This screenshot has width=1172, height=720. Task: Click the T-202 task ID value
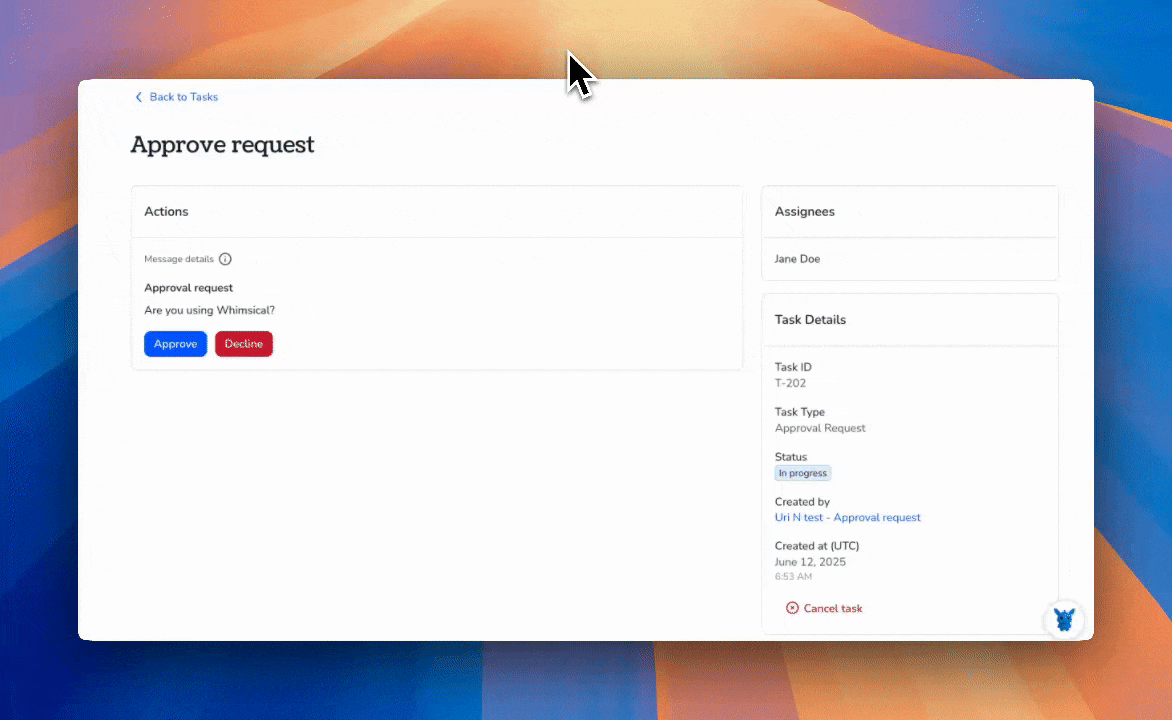(790, 384)
